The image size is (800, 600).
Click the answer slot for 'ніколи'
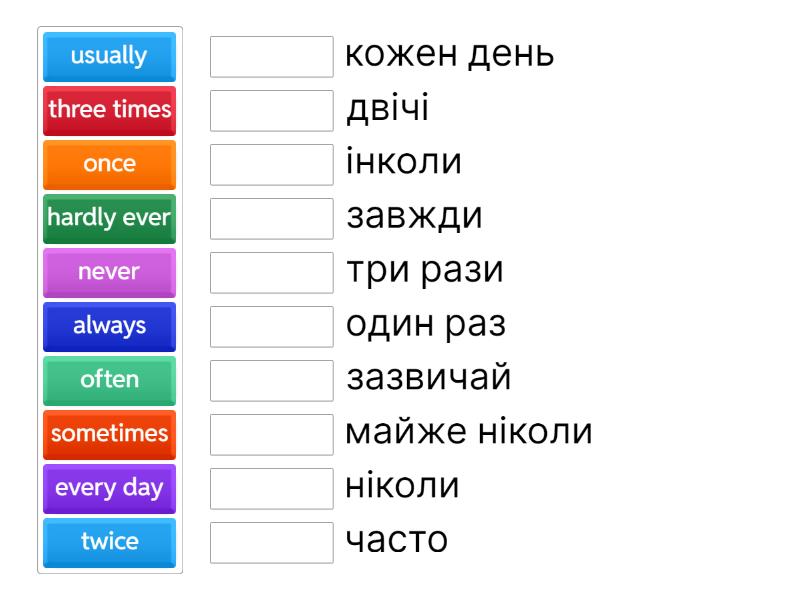point(271,489)
